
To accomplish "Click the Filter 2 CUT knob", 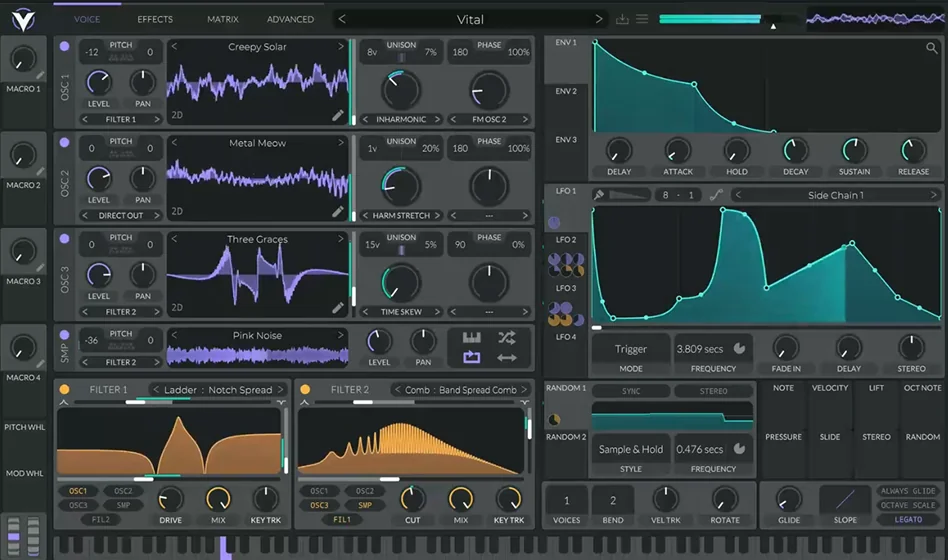I will point(412,498).
